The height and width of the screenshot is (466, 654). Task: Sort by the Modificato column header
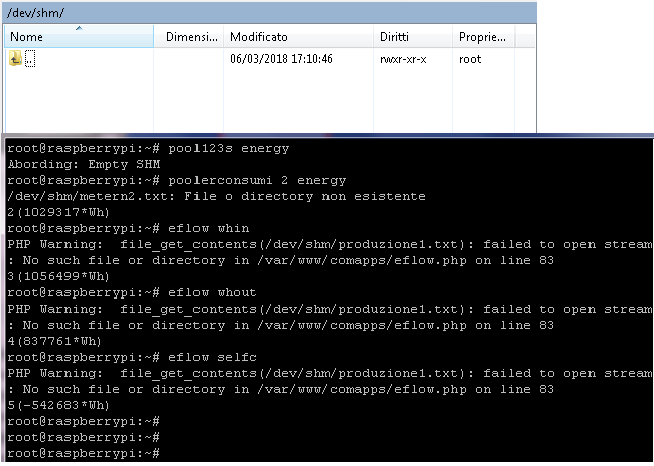tap(299, 37)
